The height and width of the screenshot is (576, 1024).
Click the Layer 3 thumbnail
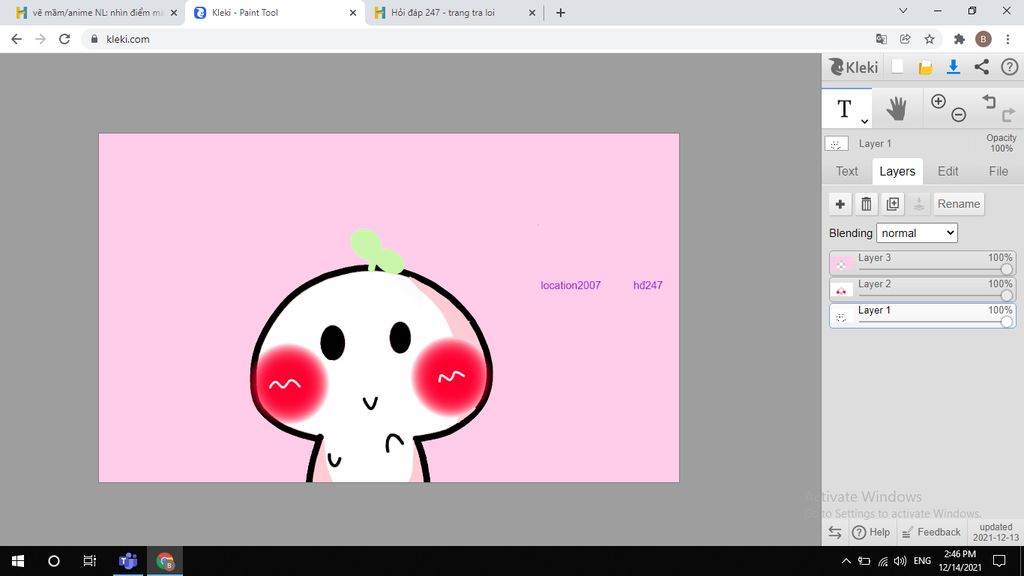tap(841, 264)
